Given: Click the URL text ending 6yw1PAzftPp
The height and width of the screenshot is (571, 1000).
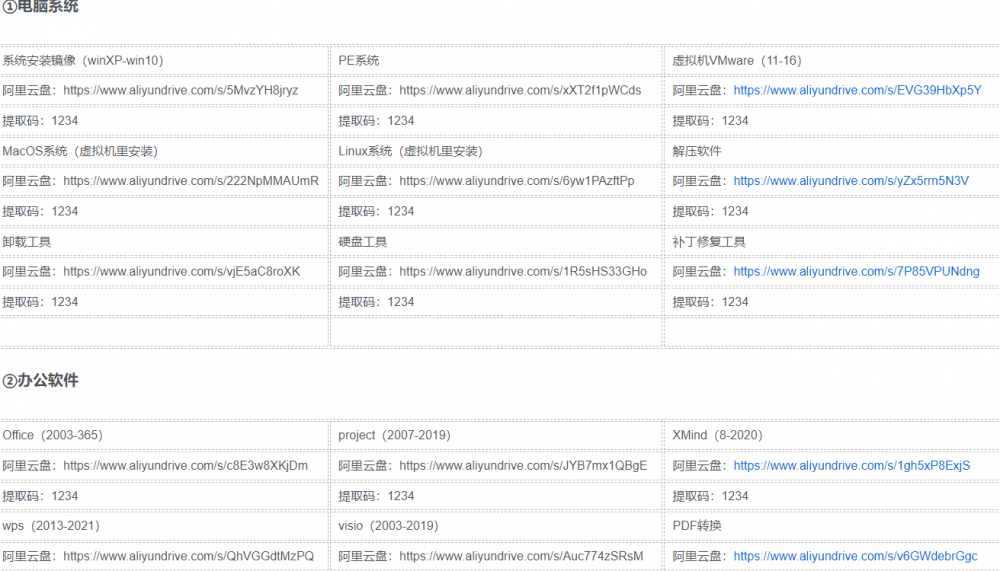Looking at the screenshot, I should (x=517, y=181).
